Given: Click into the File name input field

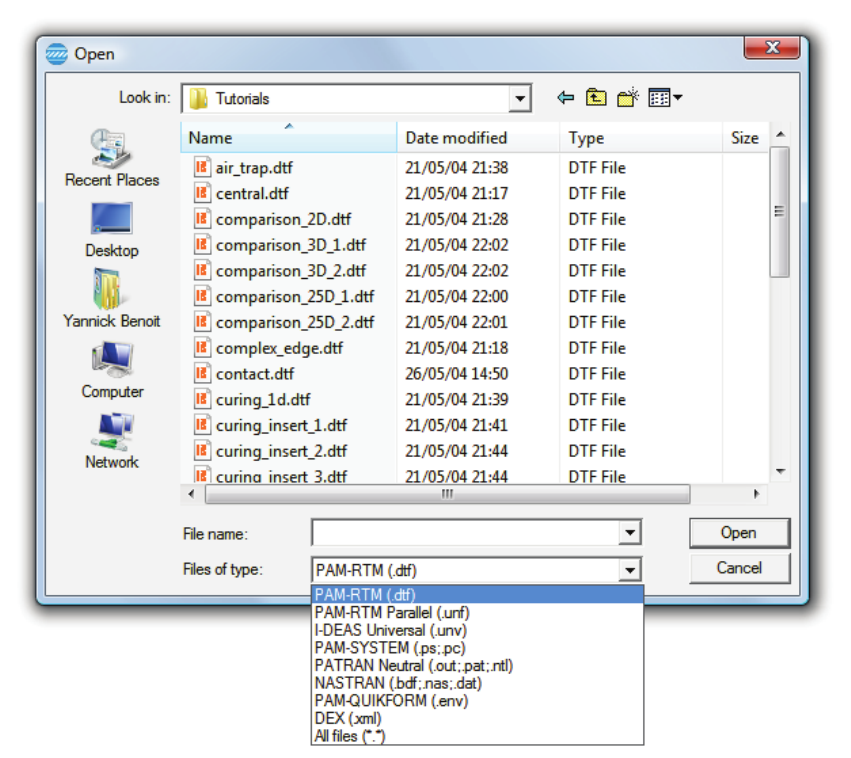Looking at the screenshot, I should 466,532.
